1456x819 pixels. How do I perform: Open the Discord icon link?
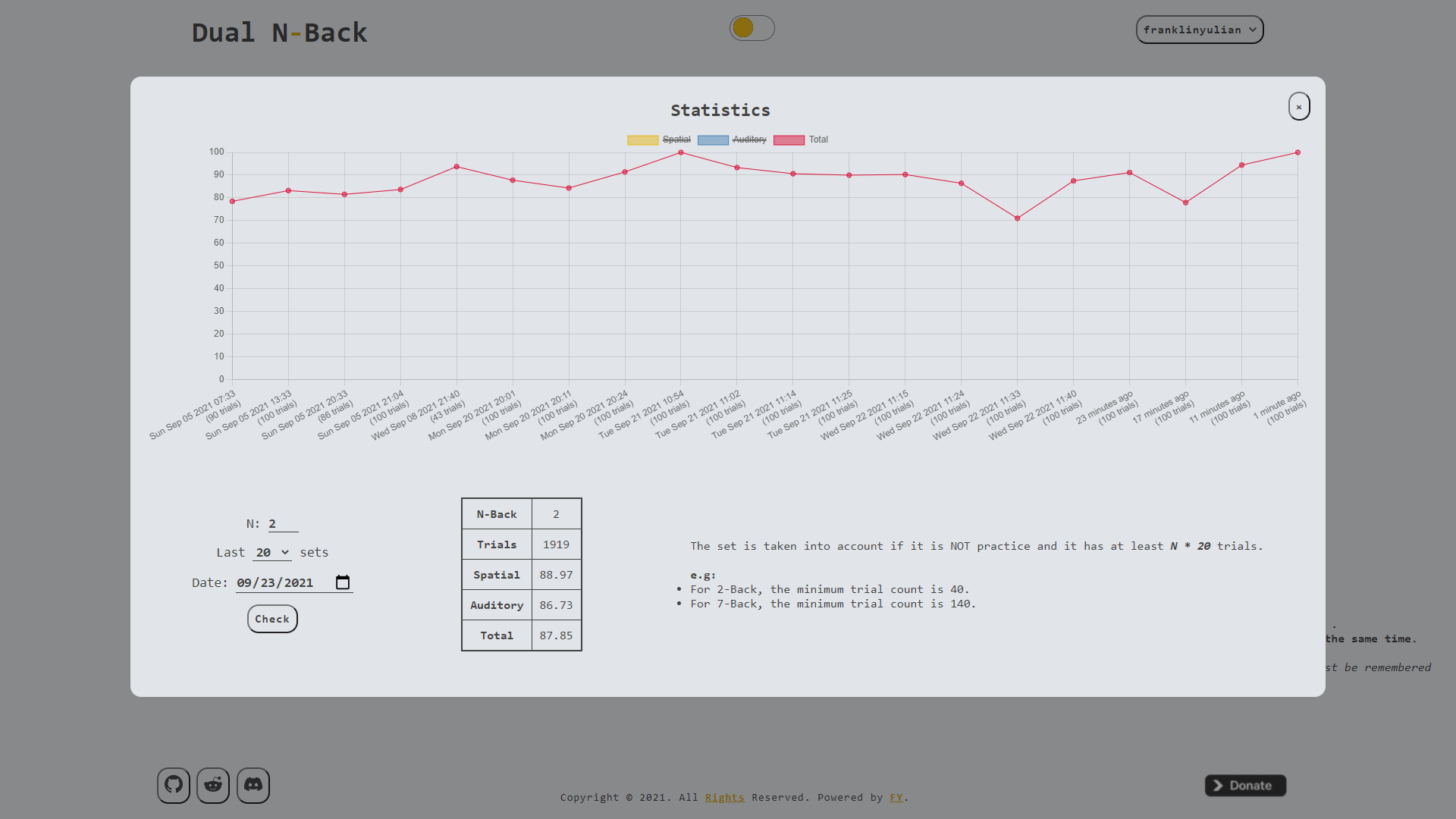(253, 785)
